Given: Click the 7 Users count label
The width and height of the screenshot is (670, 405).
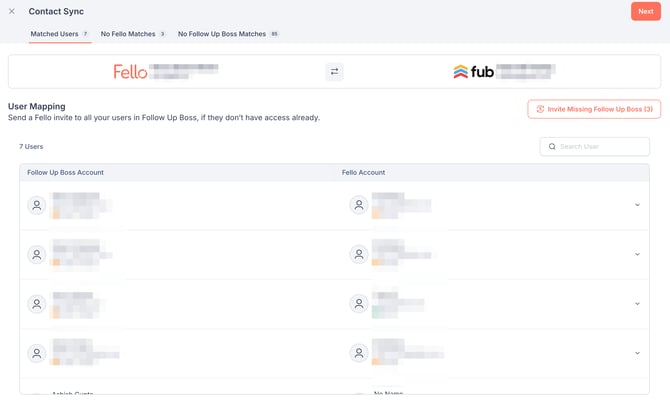Looking at the screenshot, I should coord(31,147).
